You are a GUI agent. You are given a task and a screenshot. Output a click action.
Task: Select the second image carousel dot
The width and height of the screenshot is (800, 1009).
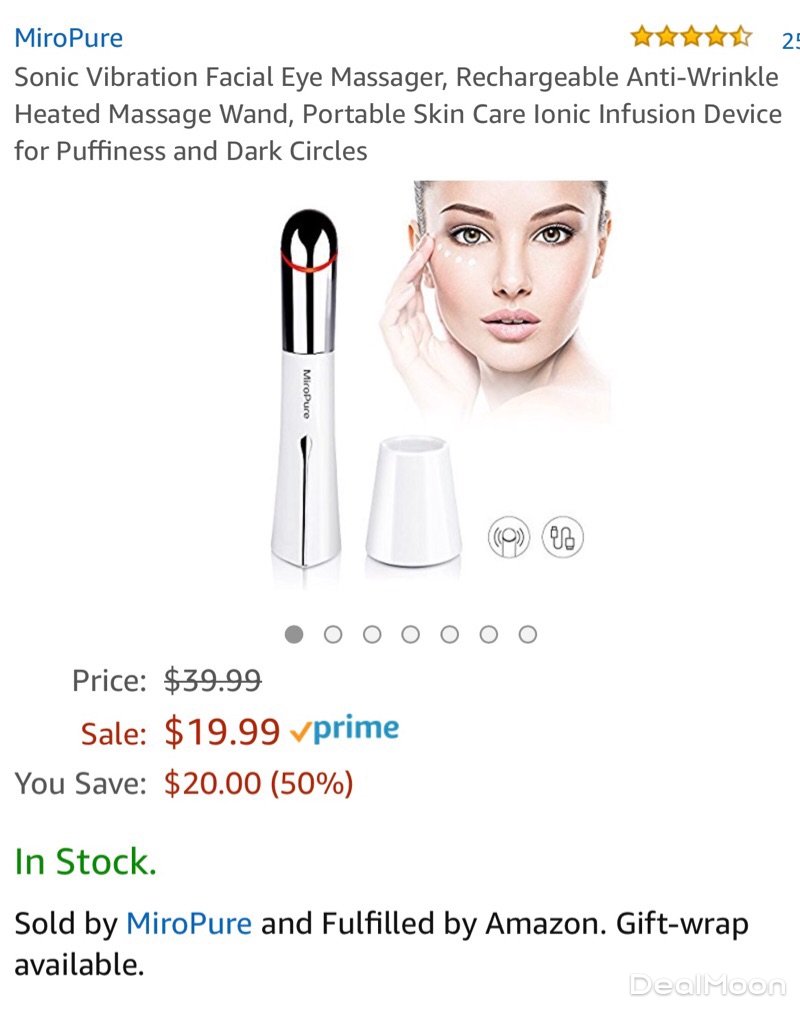[x=333, y=634]
